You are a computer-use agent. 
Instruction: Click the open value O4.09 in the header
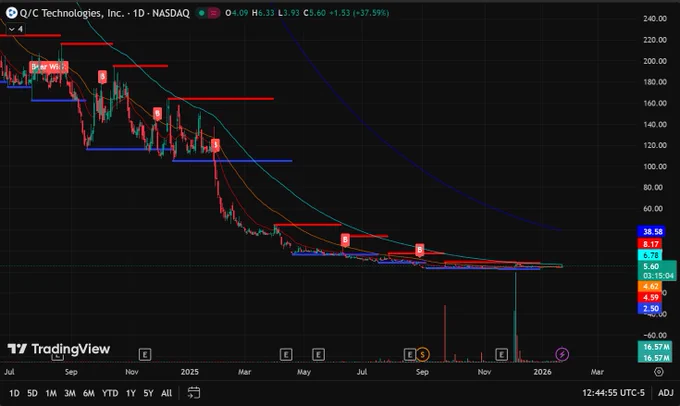click(x=236, y=13)
